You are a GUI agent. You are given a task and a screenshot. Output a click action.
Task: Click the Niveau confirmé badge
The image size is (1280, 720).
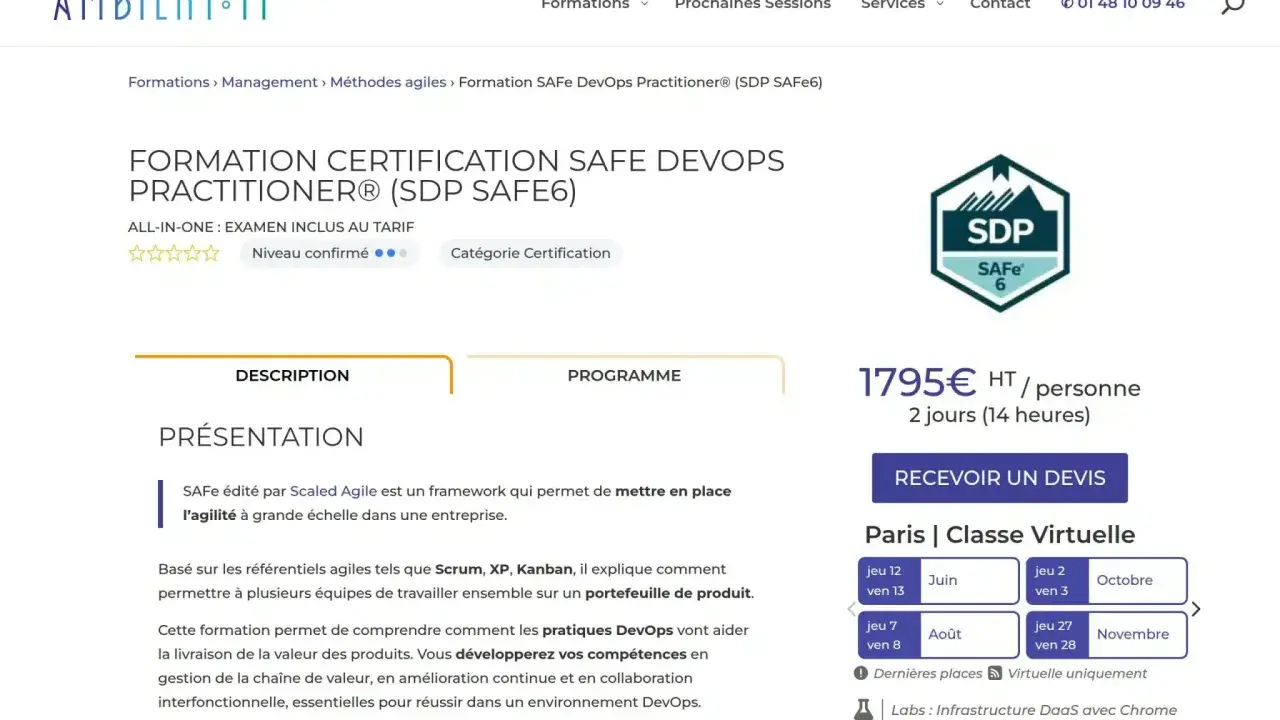(329, 253)
